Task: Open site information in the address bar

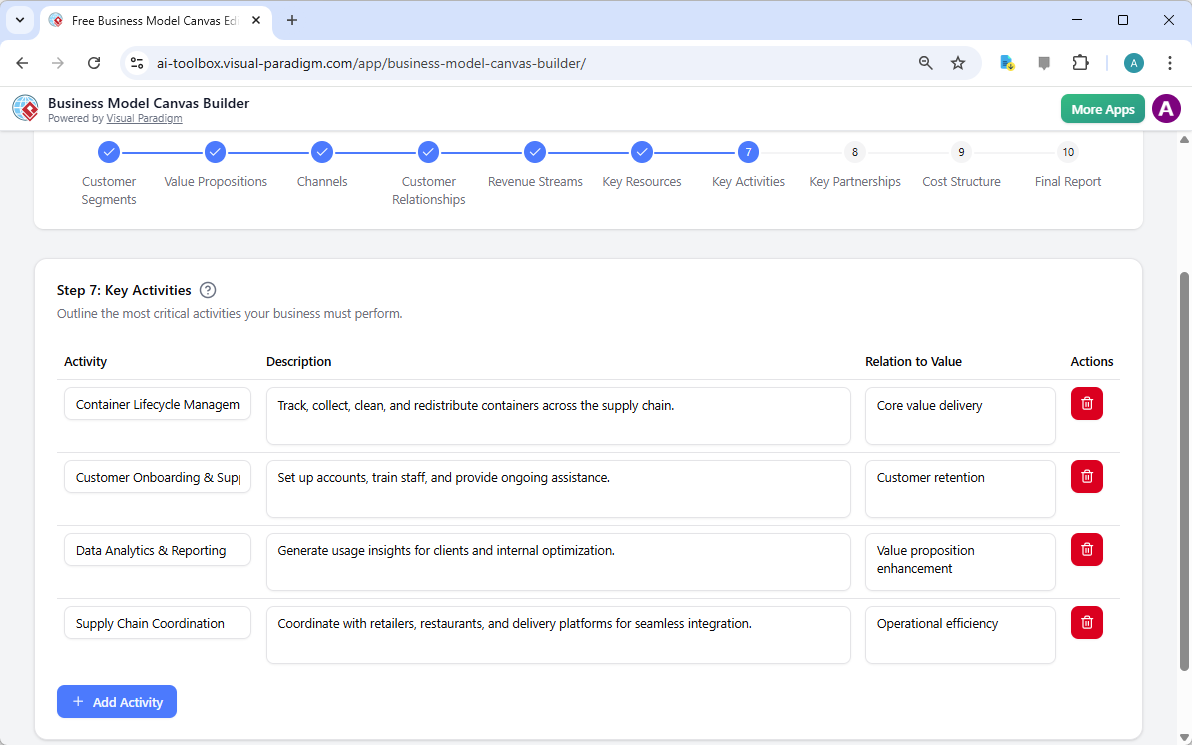Action: coord(136,62)
